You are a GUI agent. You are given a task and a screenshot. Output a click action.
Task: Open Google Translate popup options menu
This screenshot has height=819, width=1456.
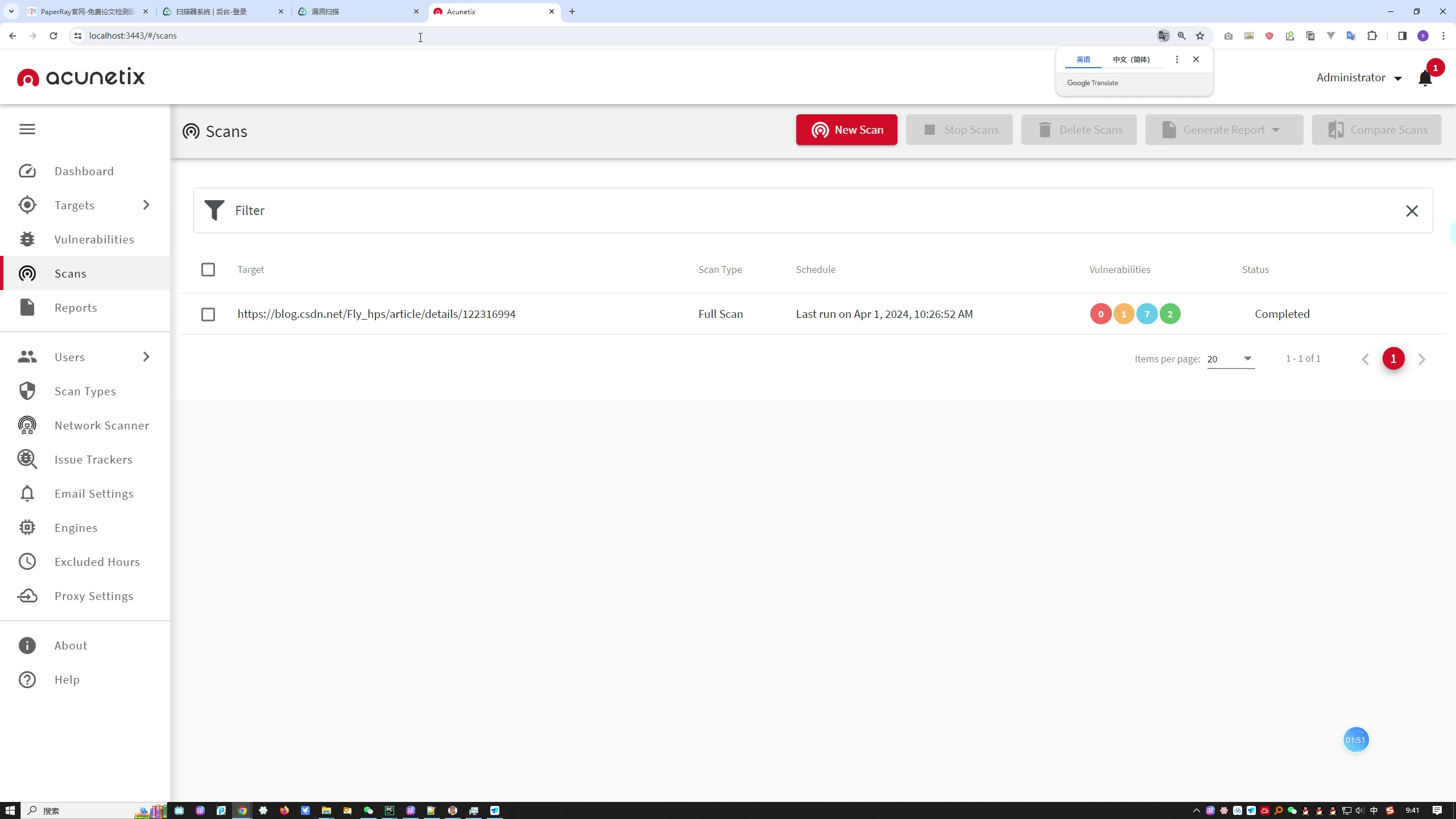[x=1177, y=59]
